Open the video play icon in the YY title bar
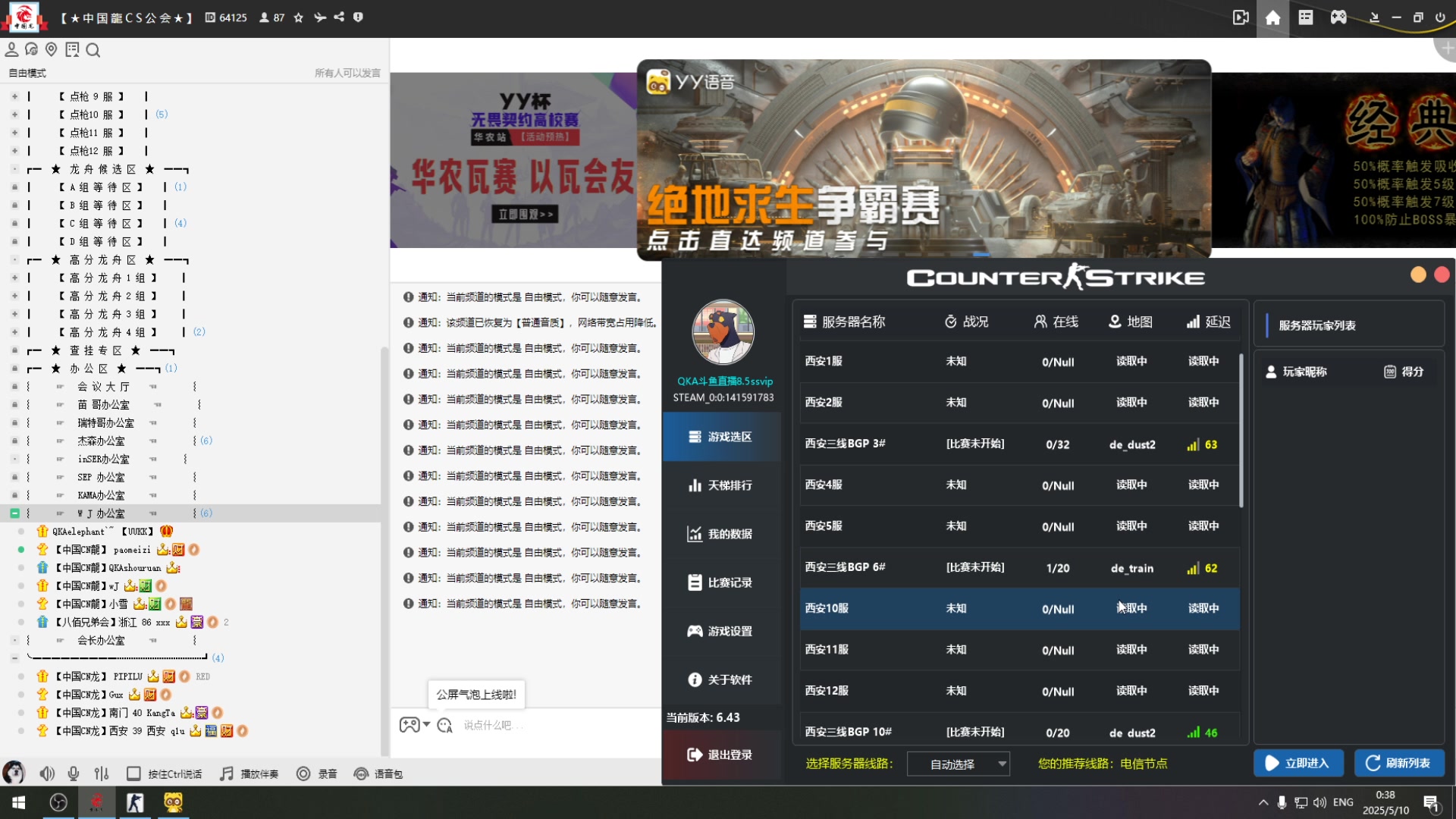This screenshot has height=819, width=1456. 1241,17
